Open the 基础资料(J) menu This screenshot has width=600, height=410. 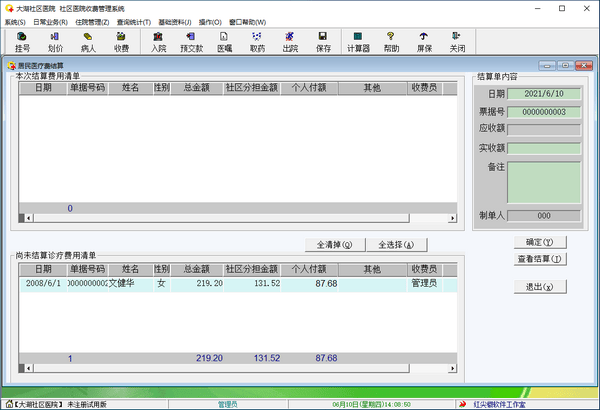pyautogui.click(x=176, y=21)
